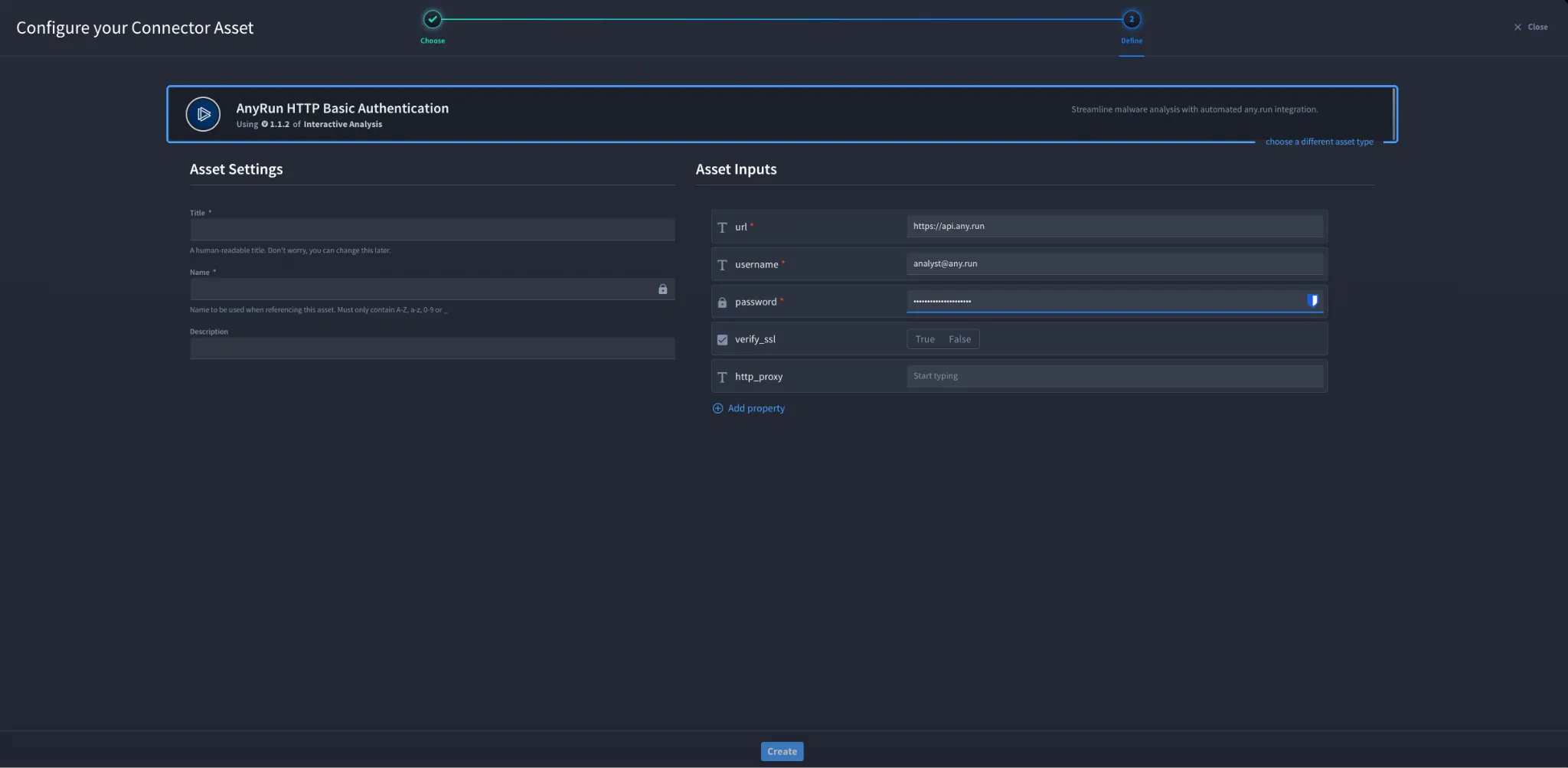Click the plus icon for Add property

click(717, 408)
